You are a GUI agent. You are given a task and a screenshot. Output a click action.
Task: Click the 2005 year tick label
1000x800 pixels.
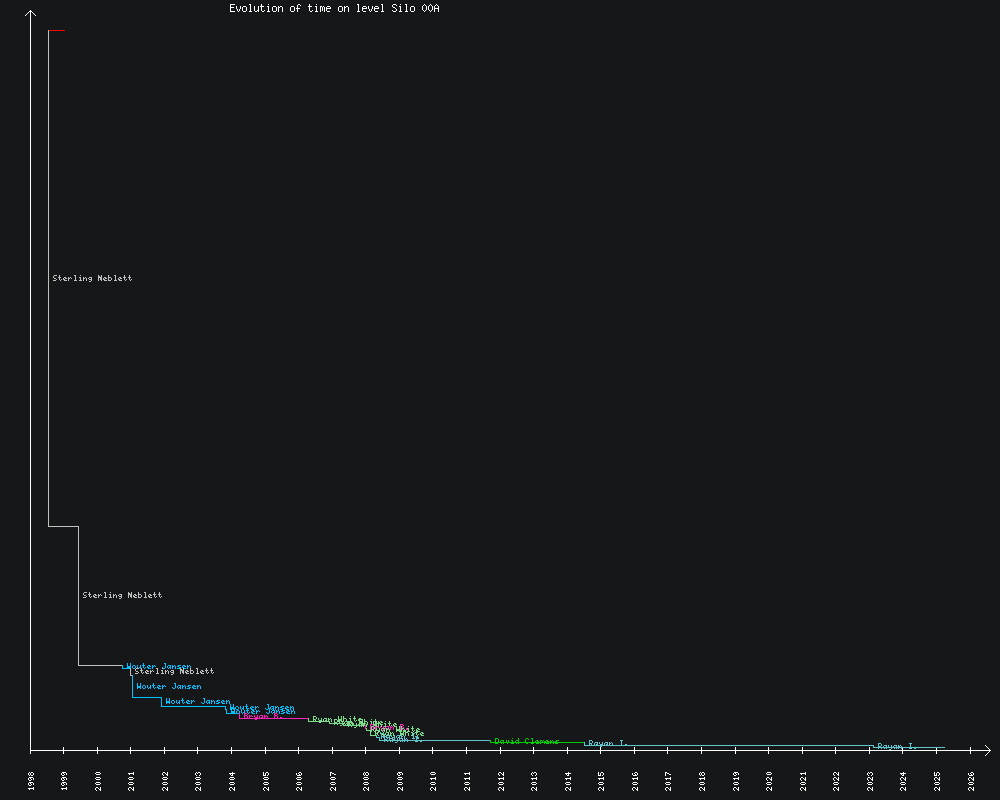click(x=266, y=781)
